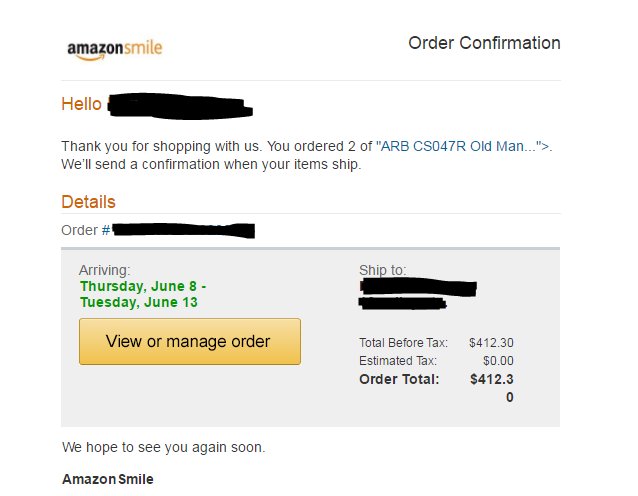Click the We hope to see you again text
638x496 pixels.
(163, 447)
